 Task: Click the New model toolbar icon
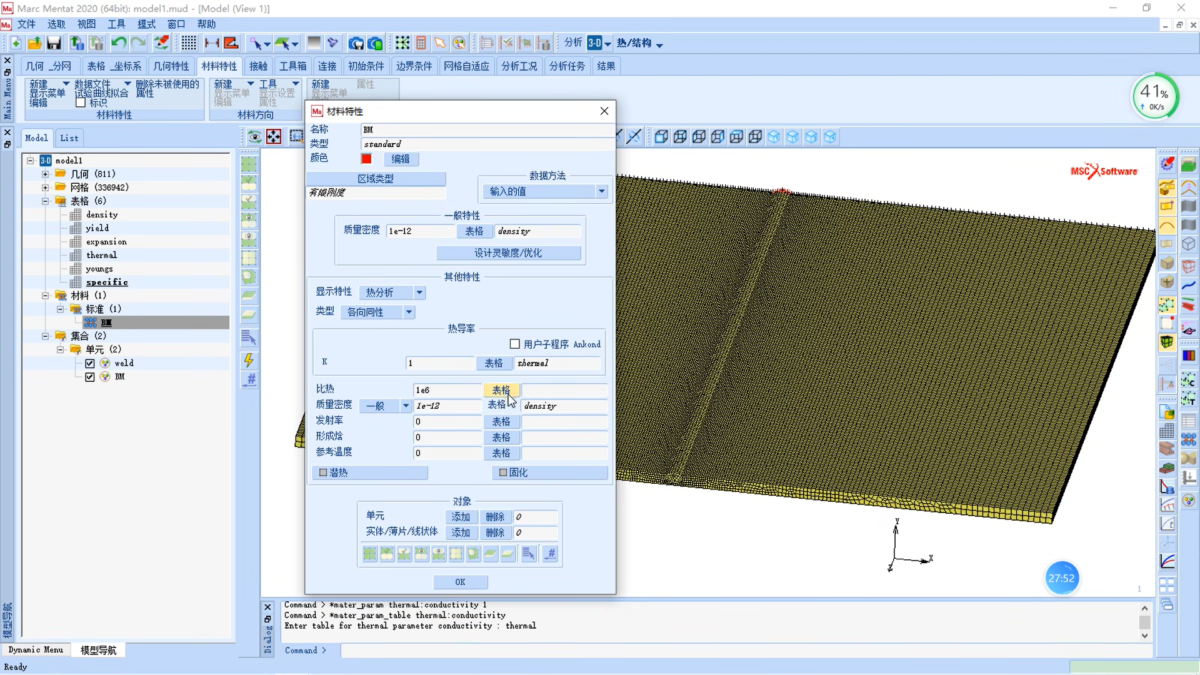(x=16, y=43)
